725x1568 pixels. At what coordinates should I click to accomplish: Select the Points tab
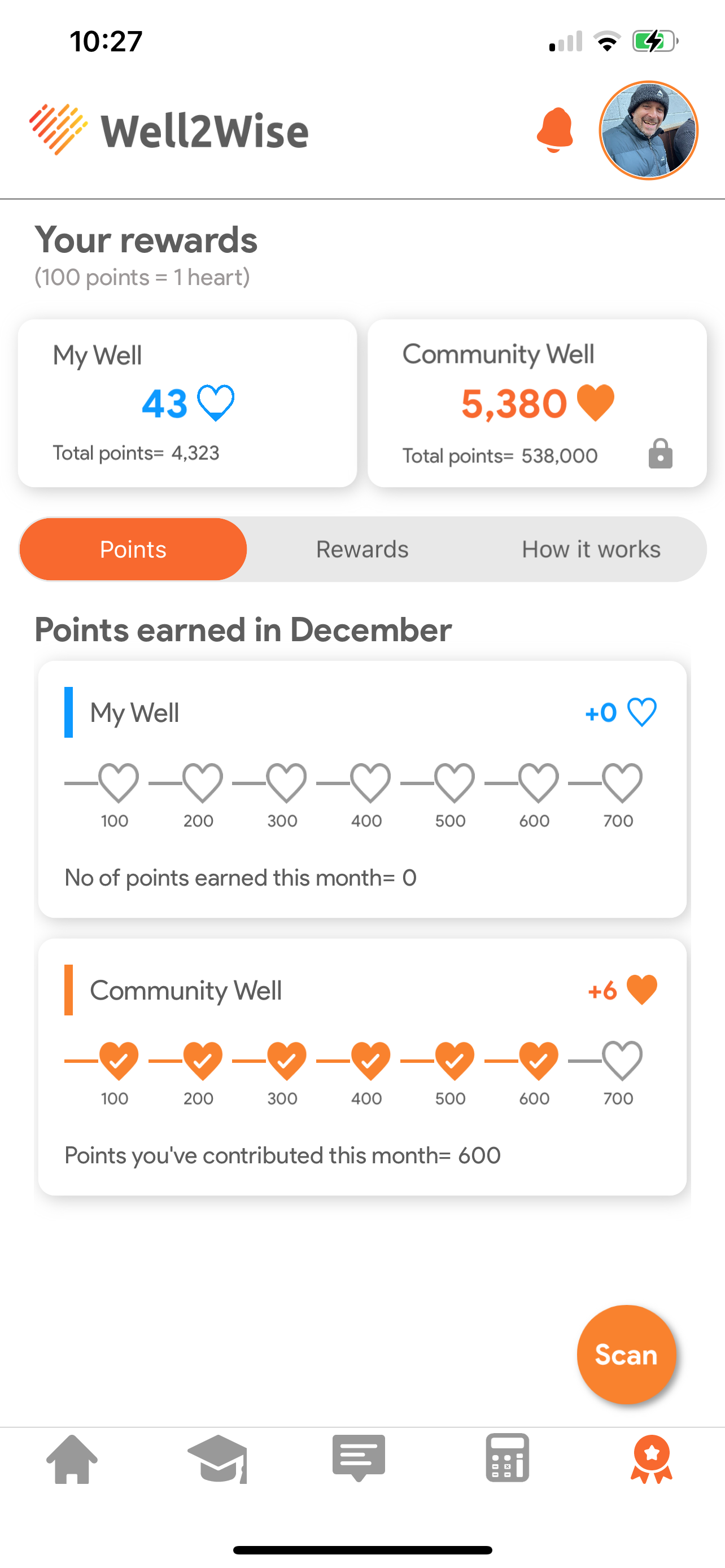133,549
